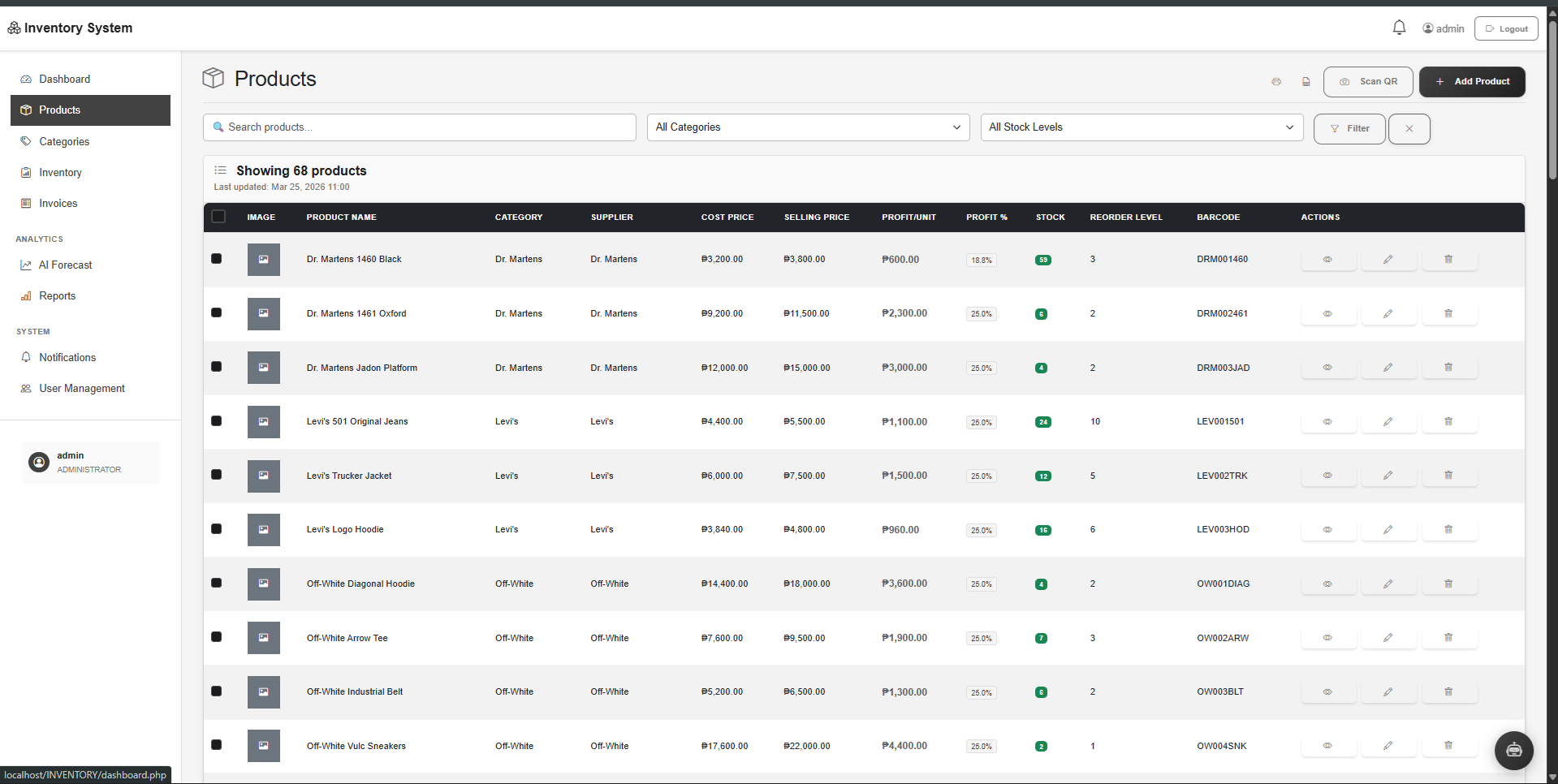Select Categories in the sidebar

click(64, 141)
